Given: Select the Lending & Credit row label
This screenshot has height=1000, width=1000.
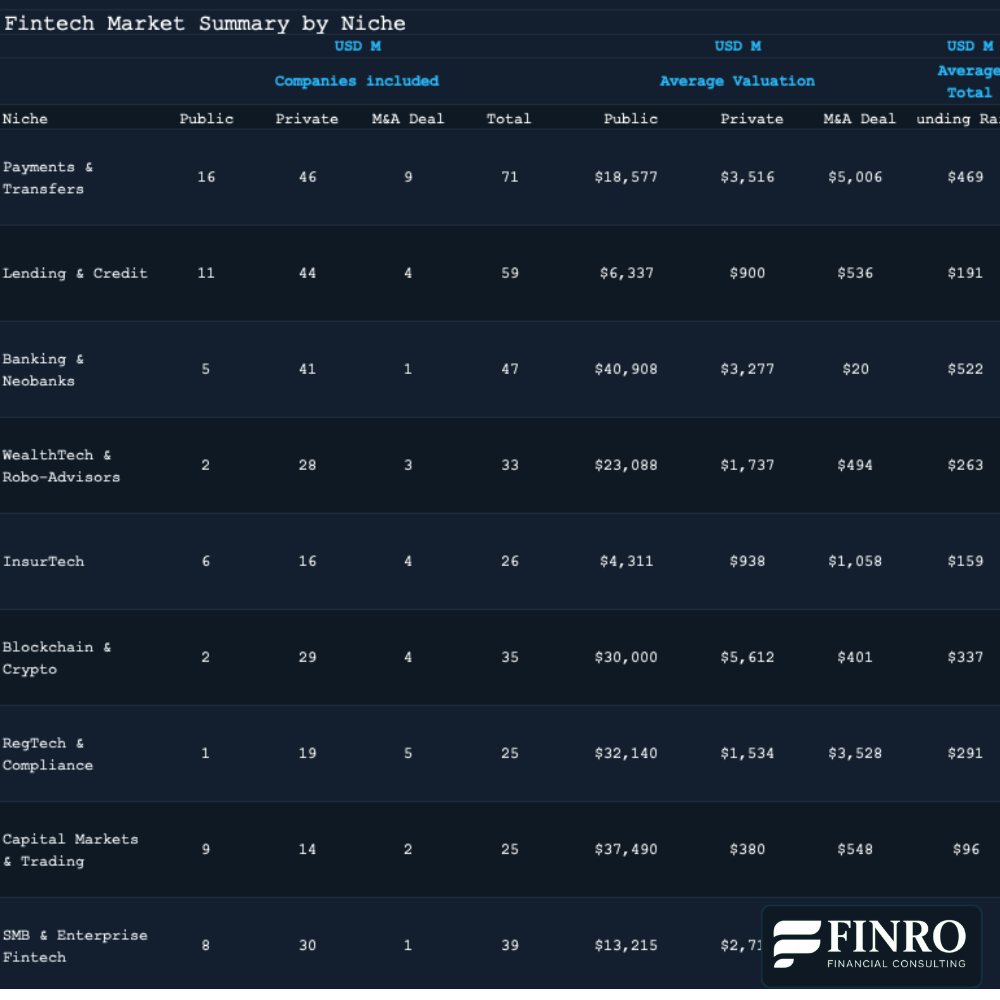Looking at the screenshot, I should coord(76,273).
